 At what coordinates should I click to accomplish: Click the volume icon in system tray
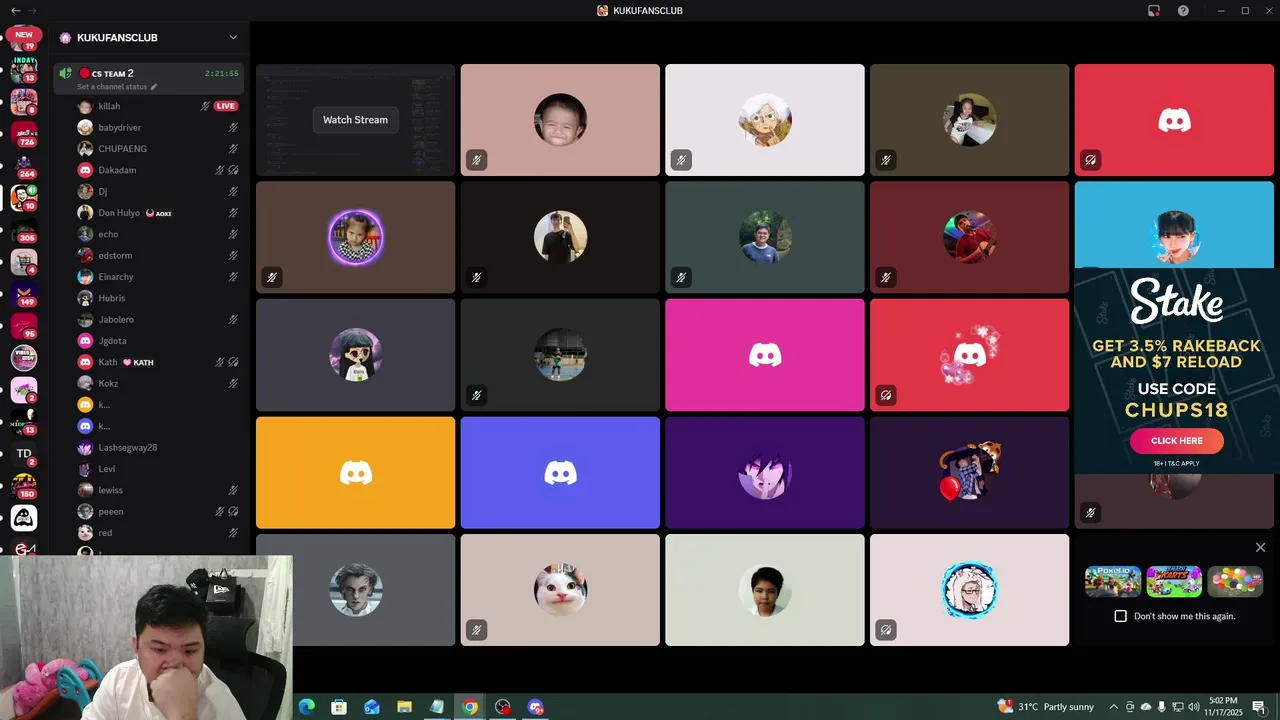[1193, 707]
